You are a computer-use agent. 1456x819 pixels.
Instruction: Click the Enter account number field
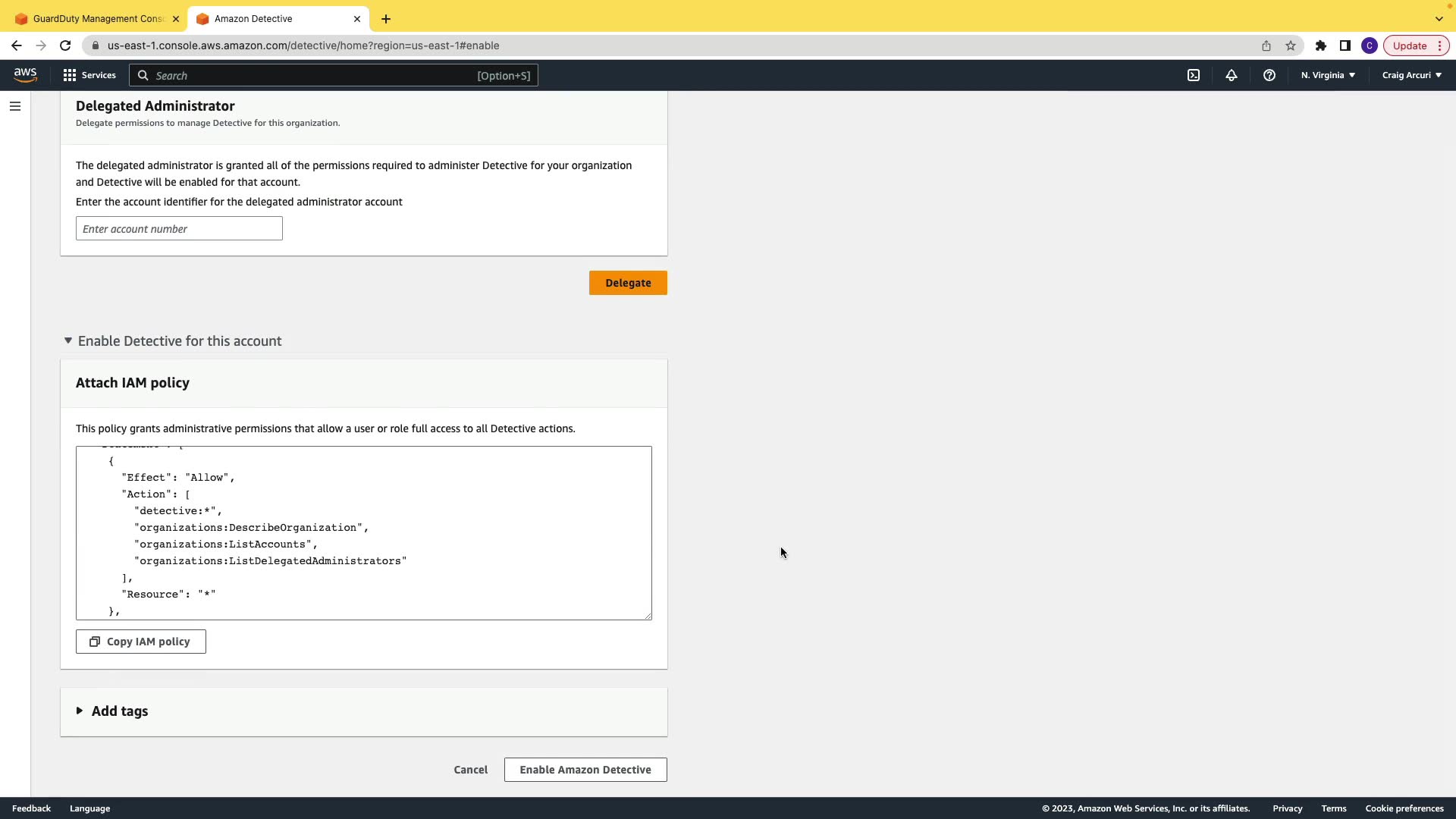(179, 229)
